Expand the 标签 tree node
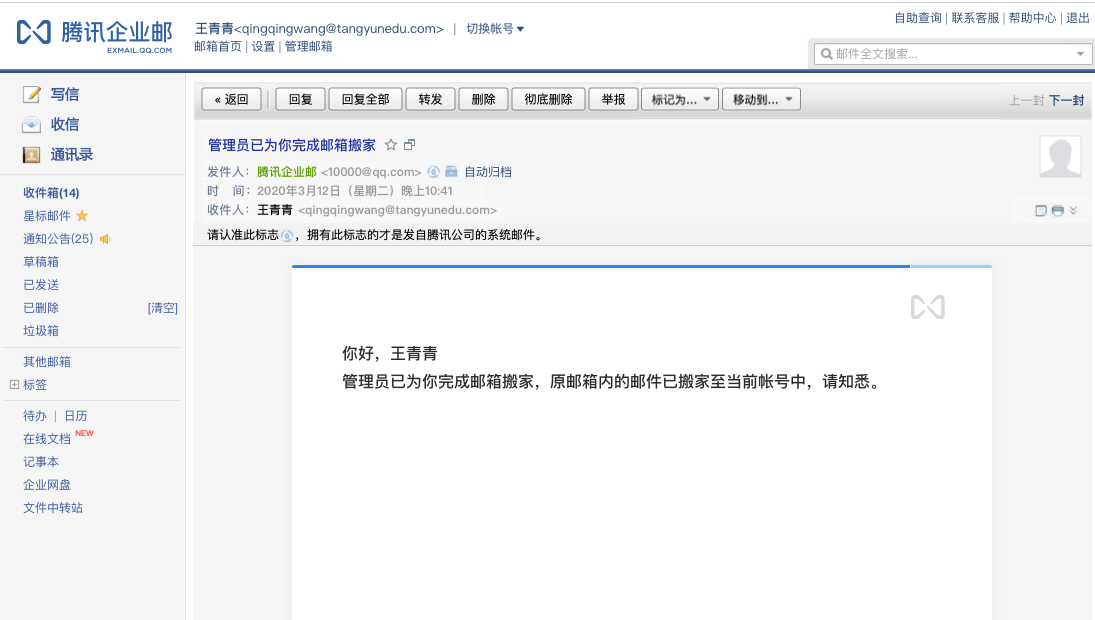Screen dimensions: 1095x620 (14, 384)
